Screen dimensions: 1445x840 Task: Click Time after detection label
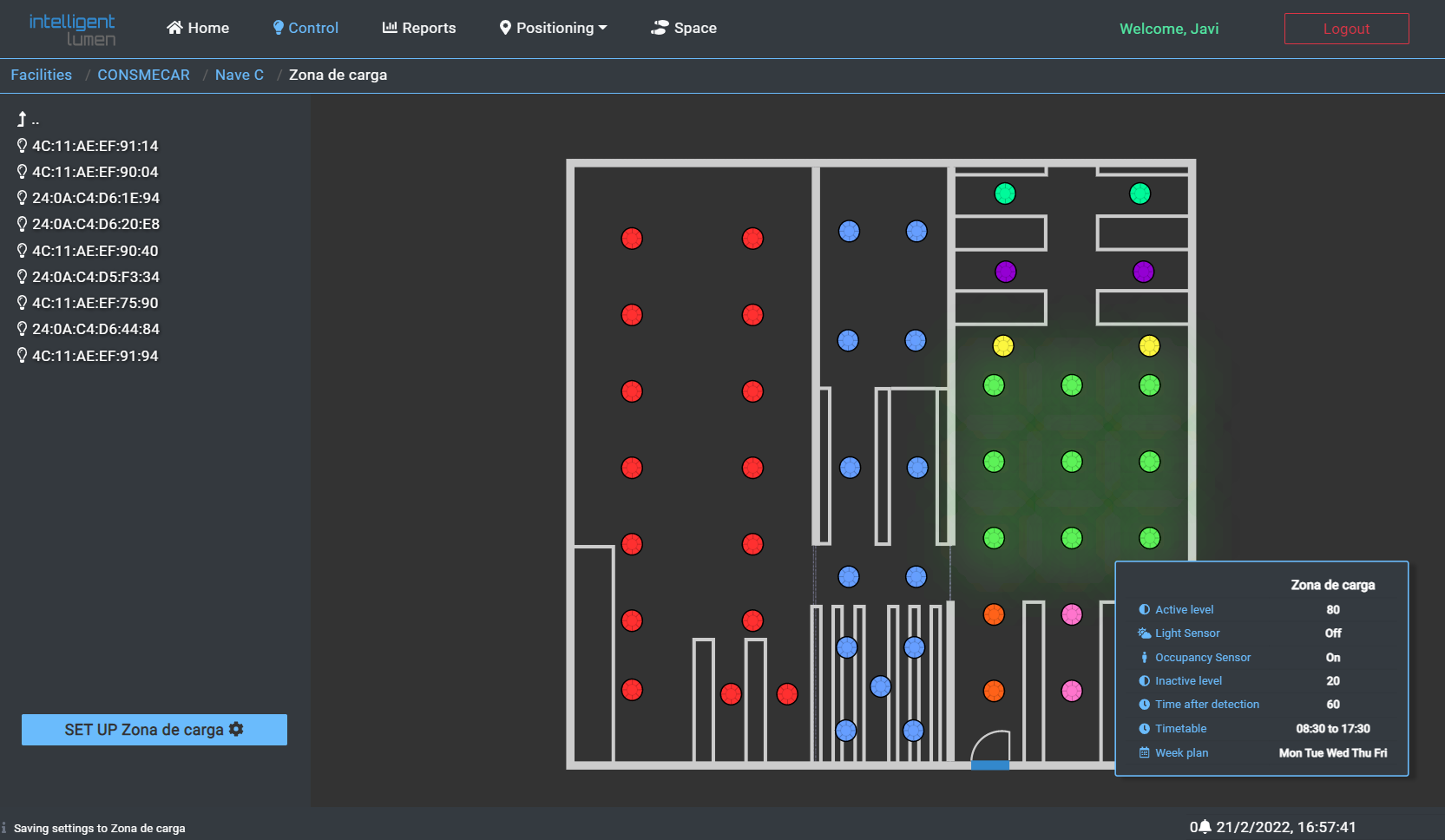click(1207, 705)
